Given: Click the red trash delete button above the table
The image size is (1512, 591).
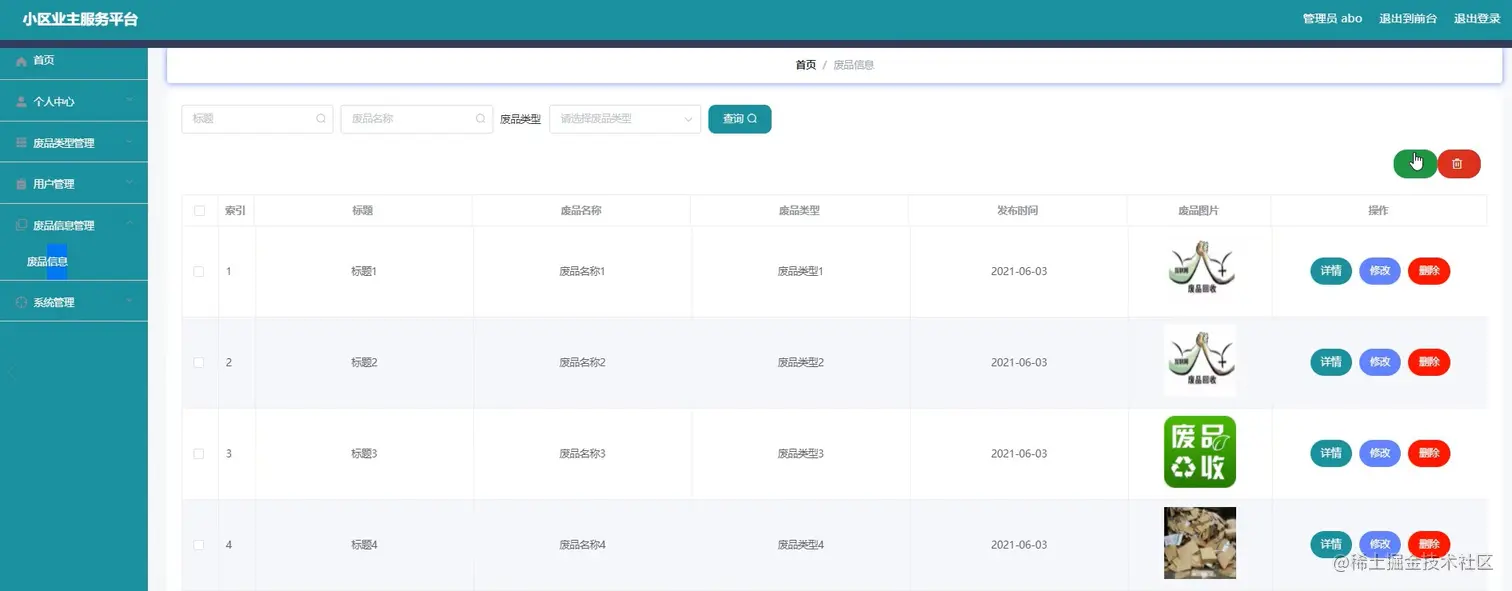Looking at the screenshot, I should coord(1458,163).
